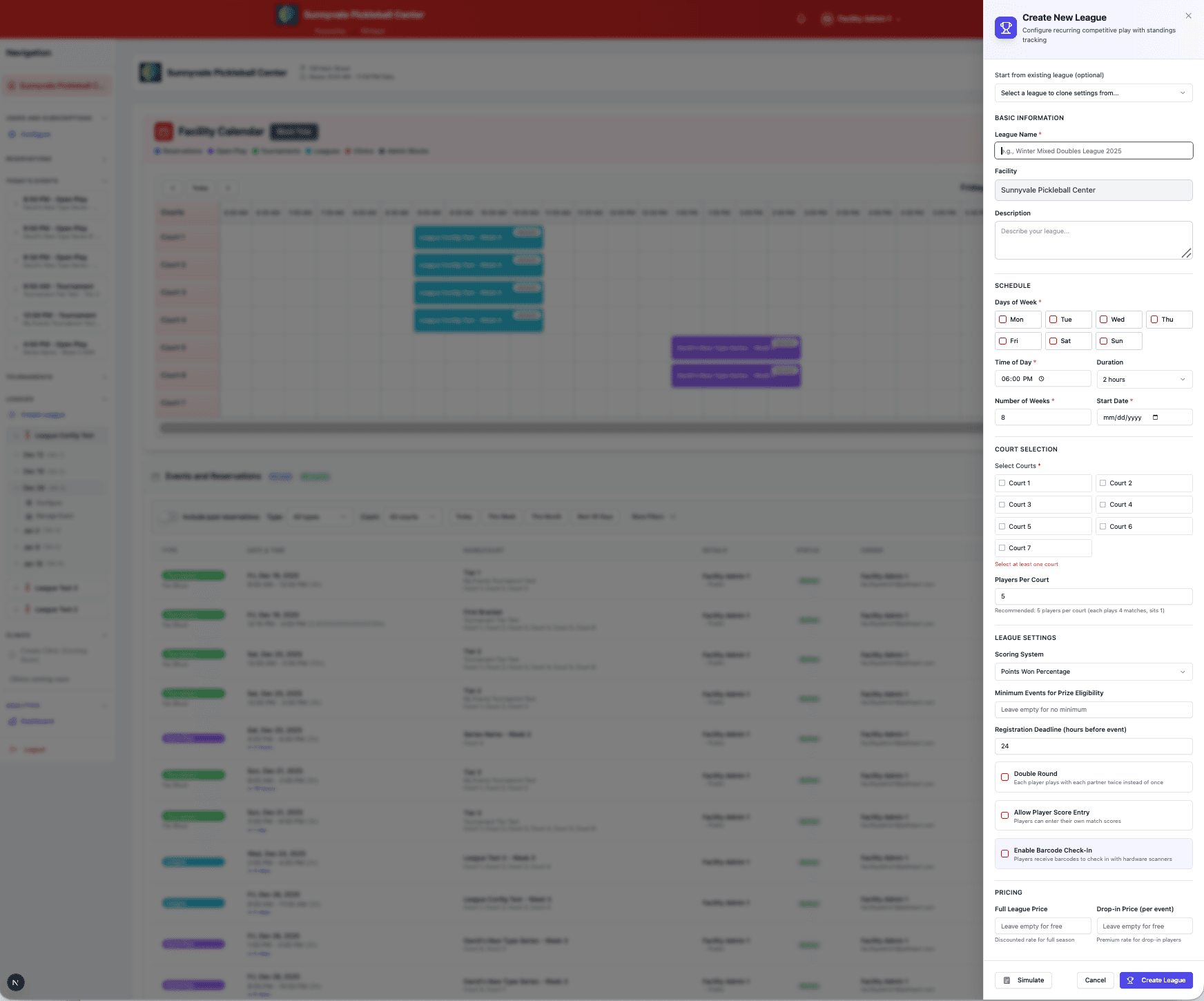Enable the Double Round option

(1004, 777)
